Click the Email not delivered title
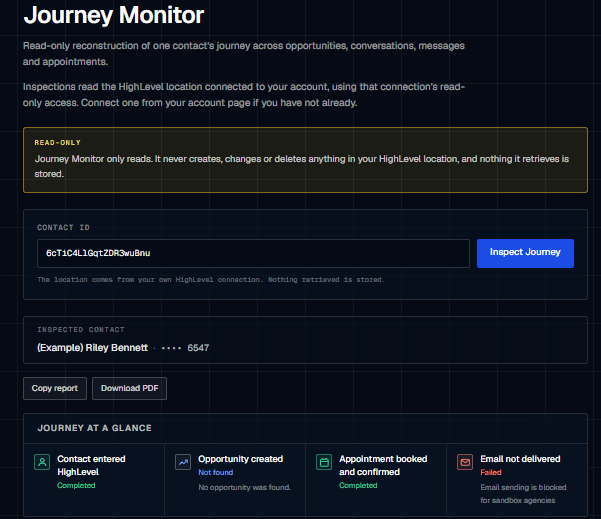 pos(520,459)
